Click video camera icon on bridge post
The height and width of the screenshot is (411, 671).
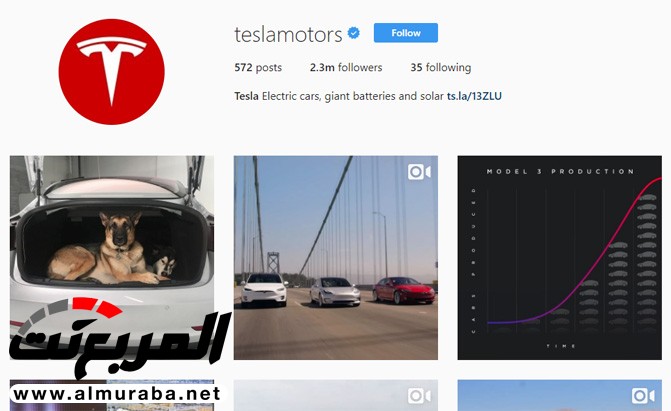coord(419,172)
